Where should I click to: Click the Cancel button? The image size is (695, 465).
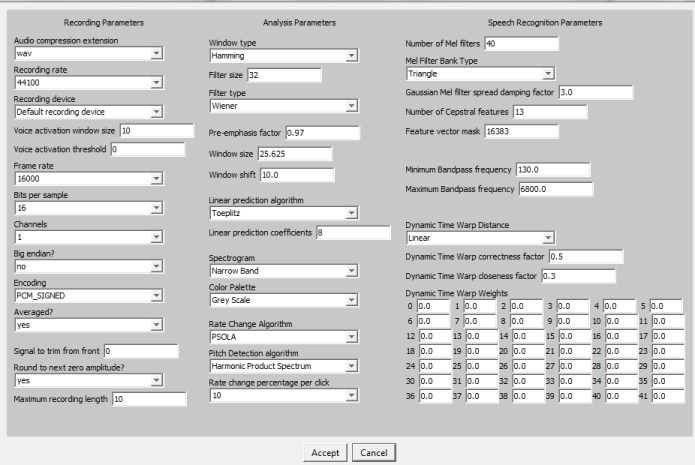(x=374, y=452)
